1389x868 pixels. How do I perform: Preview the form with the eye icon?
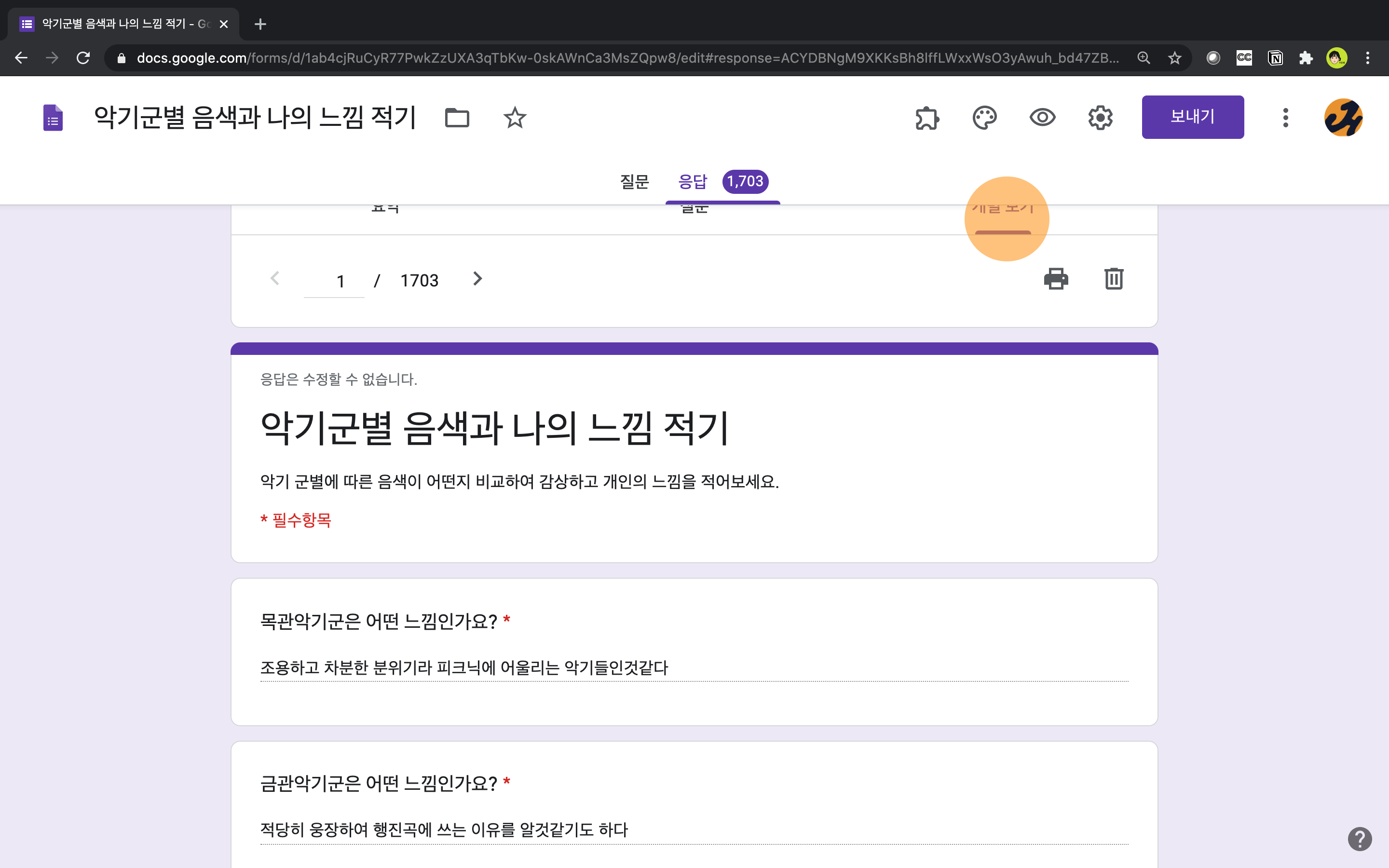pyautogui.click(x=1042, y=118)
